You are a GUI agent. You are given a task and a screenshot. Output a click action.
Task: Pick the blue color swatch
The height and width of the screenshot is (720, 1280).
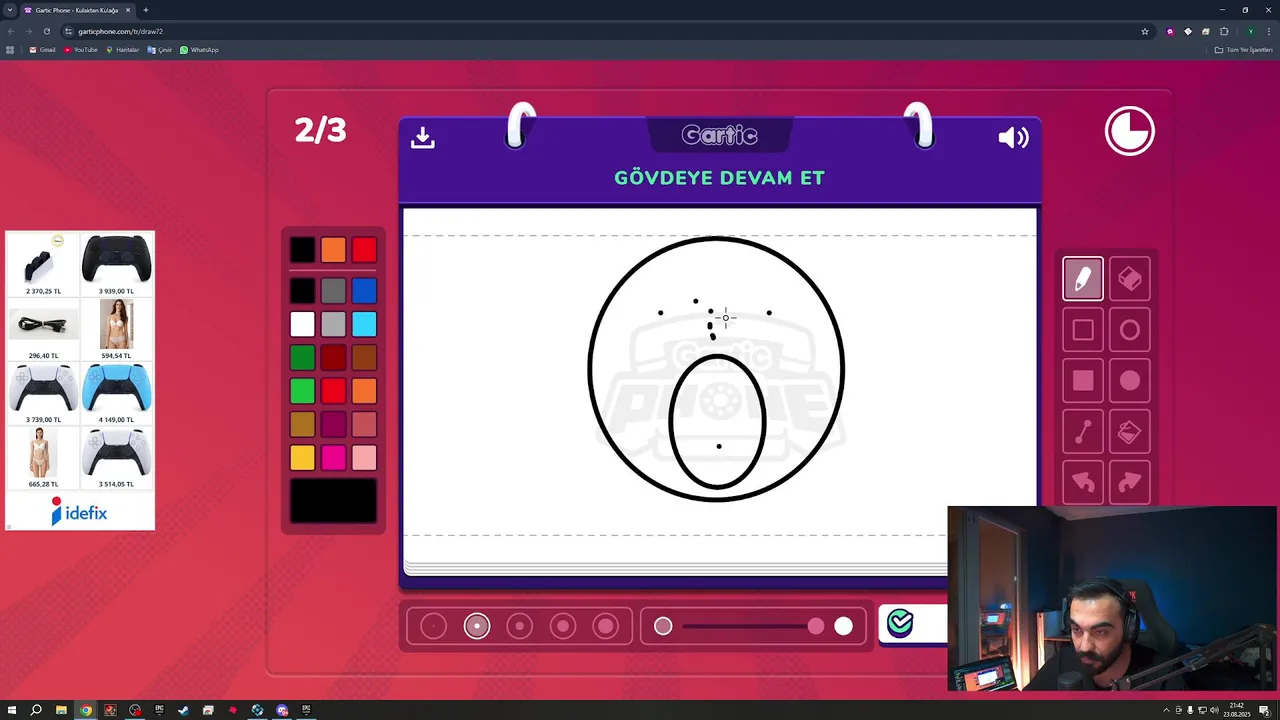click(364, 291)
